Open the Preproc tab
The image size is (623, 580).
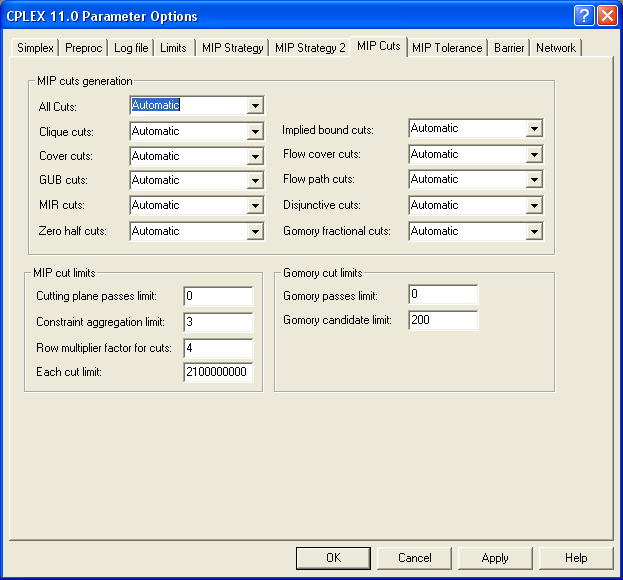[83, 48]
